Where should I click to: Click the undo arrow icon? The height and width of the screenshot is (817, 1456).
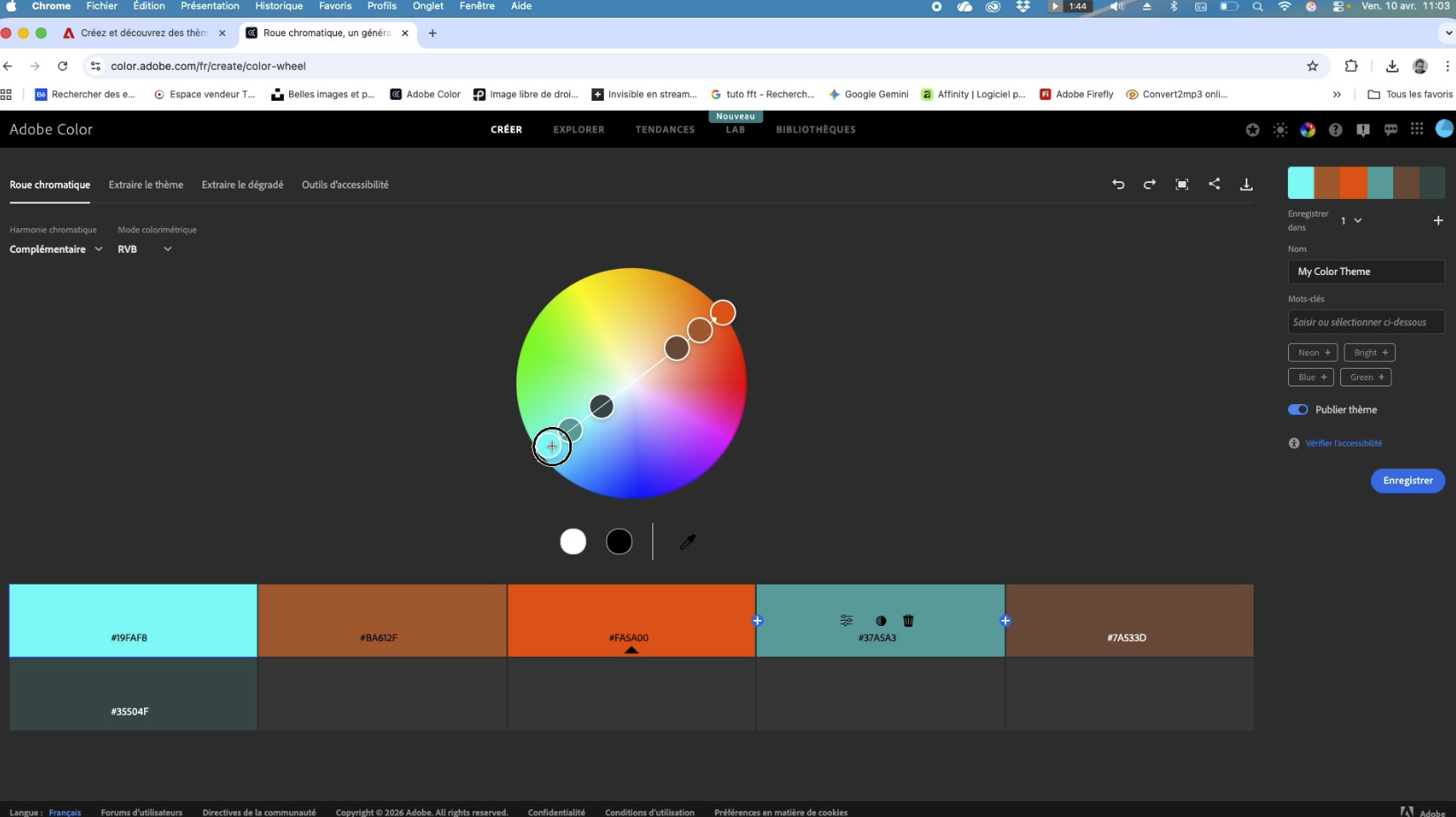[x=1118, y=184]
